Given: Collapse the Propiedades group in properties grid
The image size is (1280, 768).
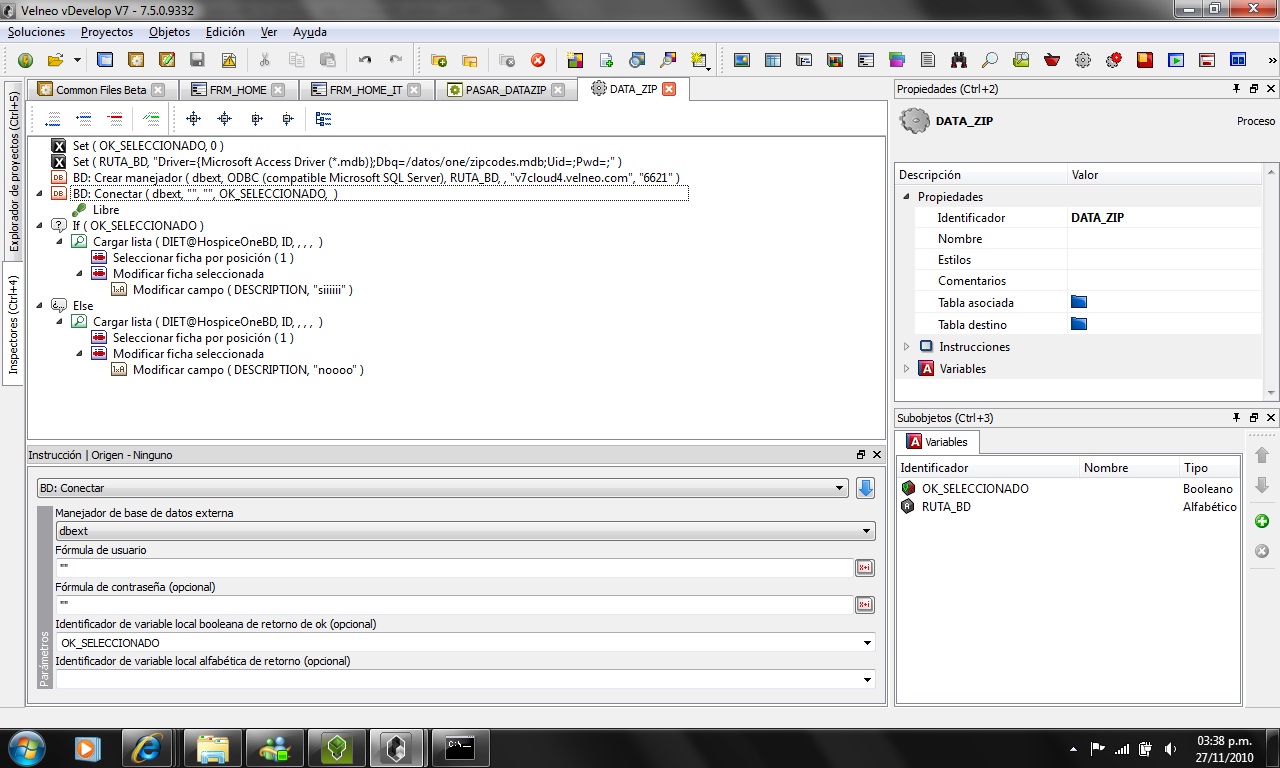Looking at the screenshot, I should click(x=907, y=197).
